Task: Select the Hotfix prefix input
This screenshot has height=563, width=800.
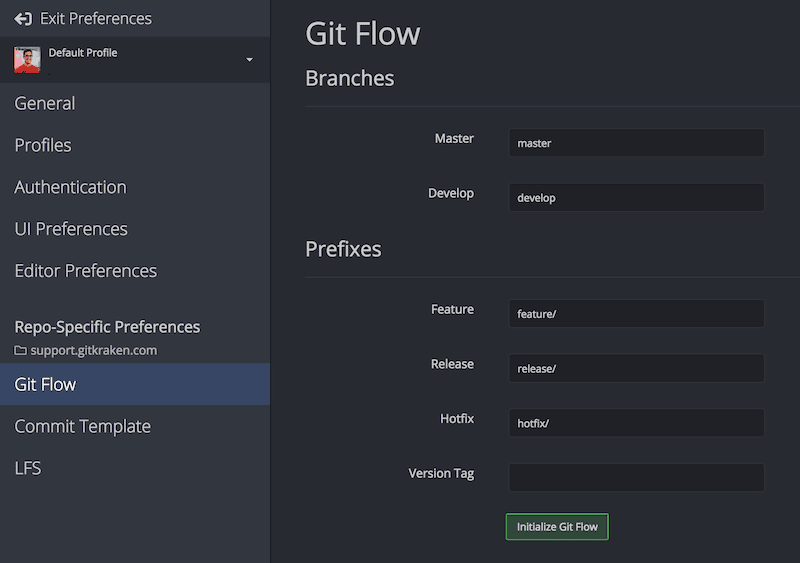Action: coord(636,423)
